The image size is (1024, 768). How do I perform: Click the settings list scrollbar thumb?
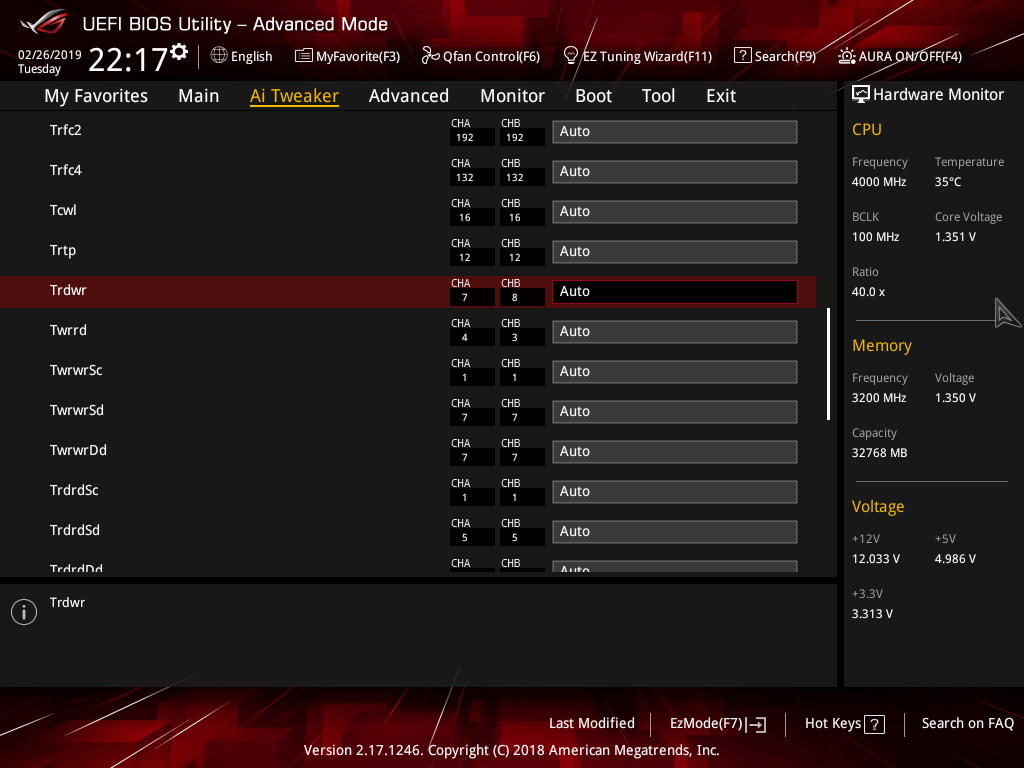[828, 364]
